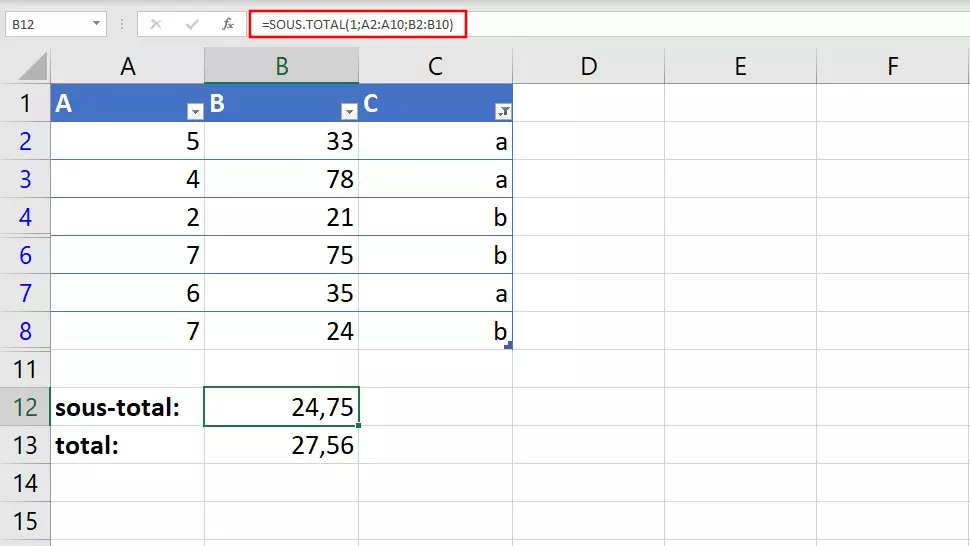970x546 pixels.
Task: Click the 'b' cell in row 4
Action: pyautogui.click(x=436, y=217)
